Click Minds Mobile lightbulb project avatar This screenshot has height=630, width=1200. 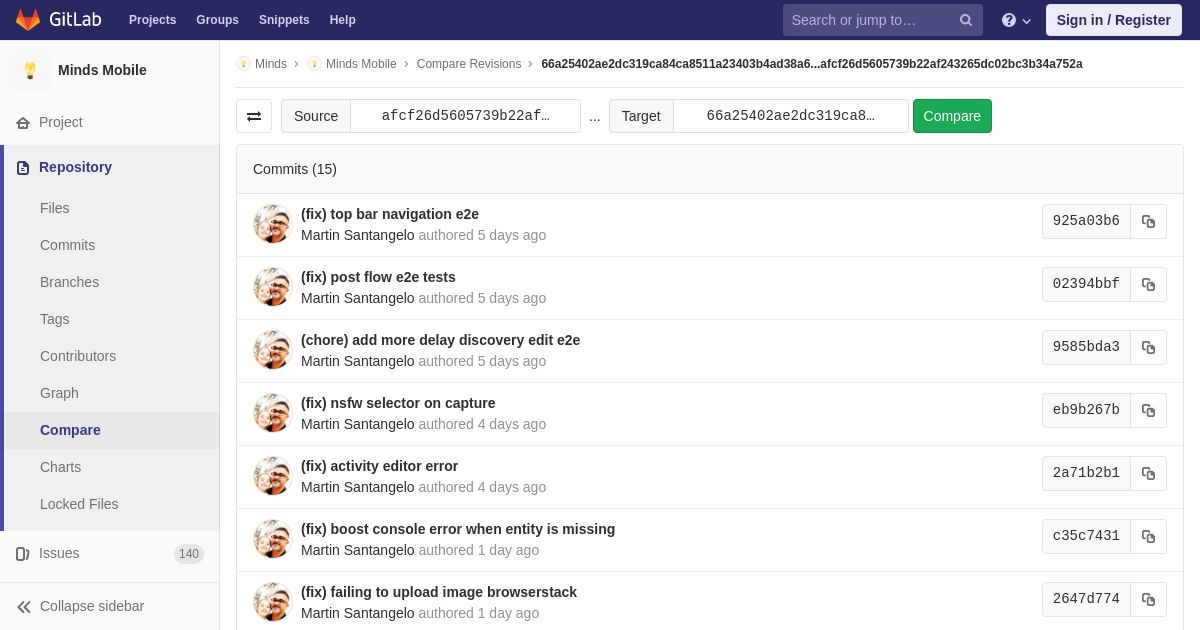click(x=30, y=70)
